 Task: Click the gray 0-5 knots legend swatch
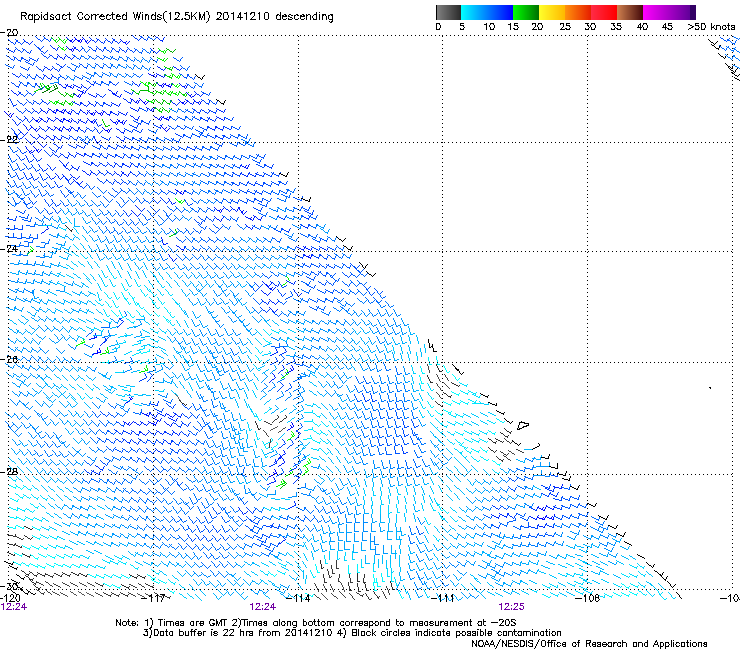[448, 12]
